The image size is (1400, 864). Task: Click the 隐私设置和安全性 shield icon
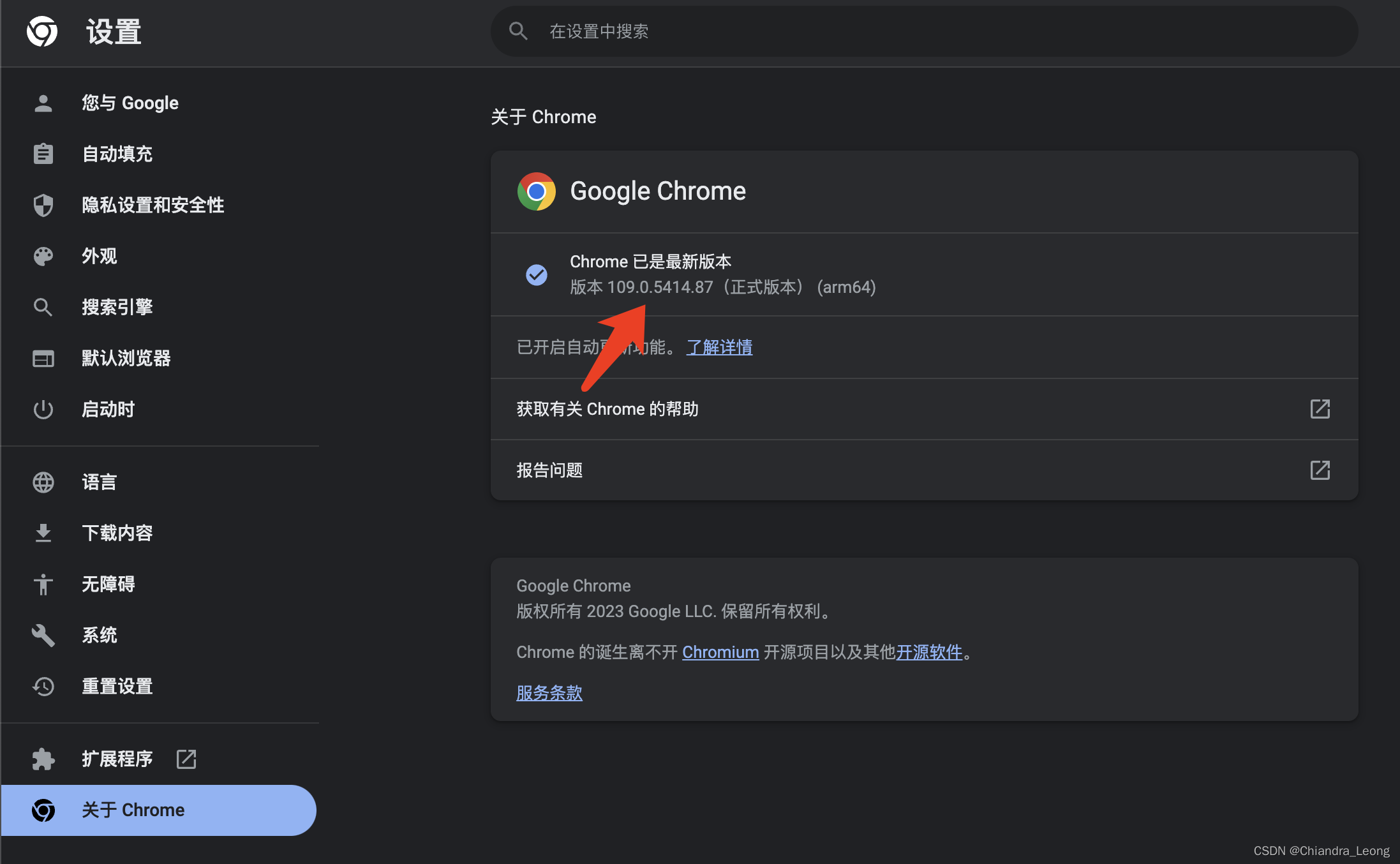43,205
